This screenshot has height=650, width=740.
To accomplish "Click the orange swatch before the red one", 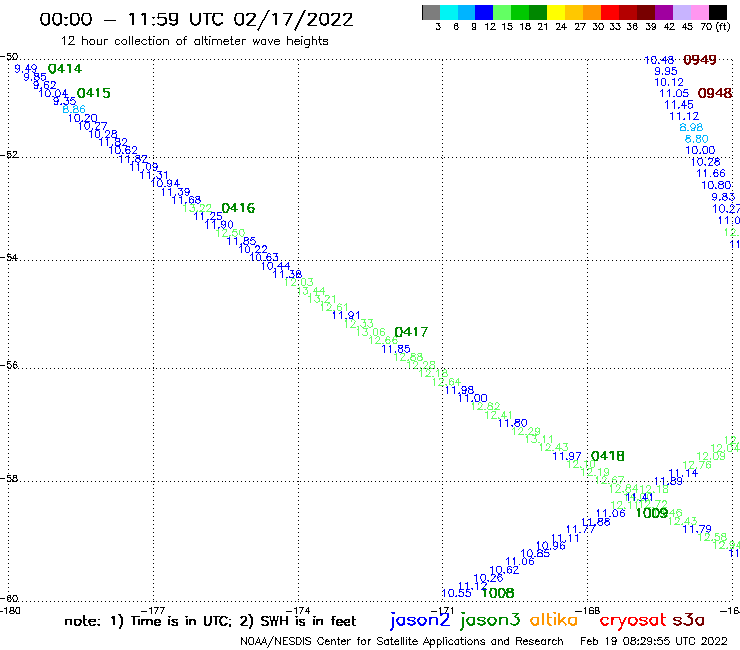I will coord(592,12).
